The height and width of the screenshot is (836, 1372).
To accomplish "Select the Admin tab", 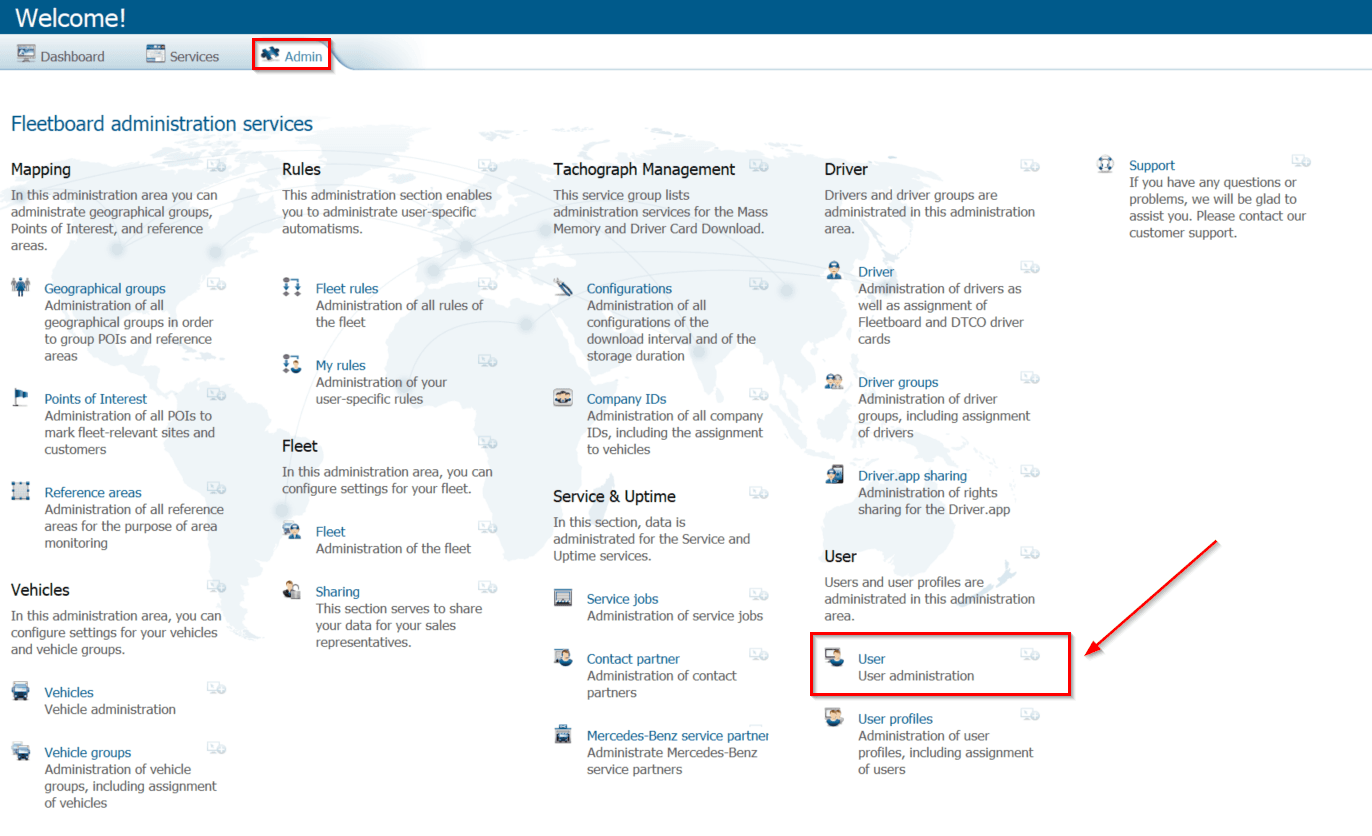I will click(291, 56).
